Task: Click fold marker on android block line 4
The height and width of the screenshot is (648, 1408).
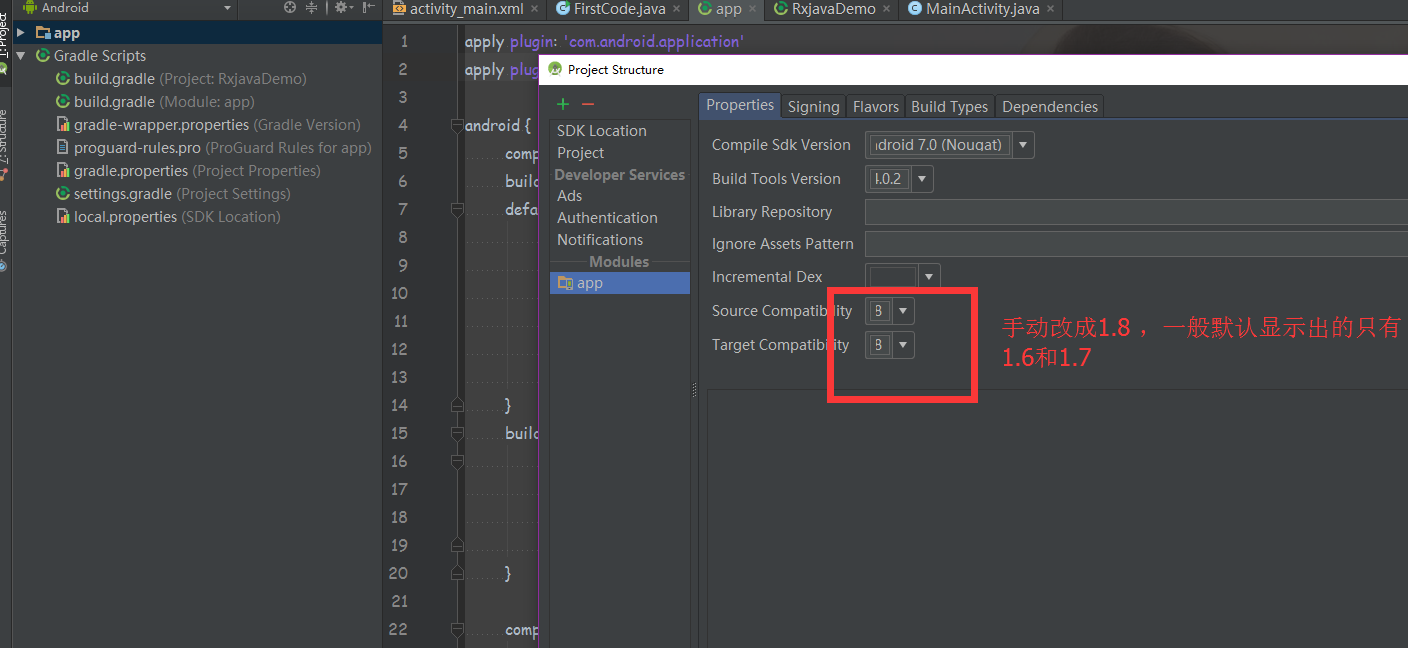Action: coord(457,125)
